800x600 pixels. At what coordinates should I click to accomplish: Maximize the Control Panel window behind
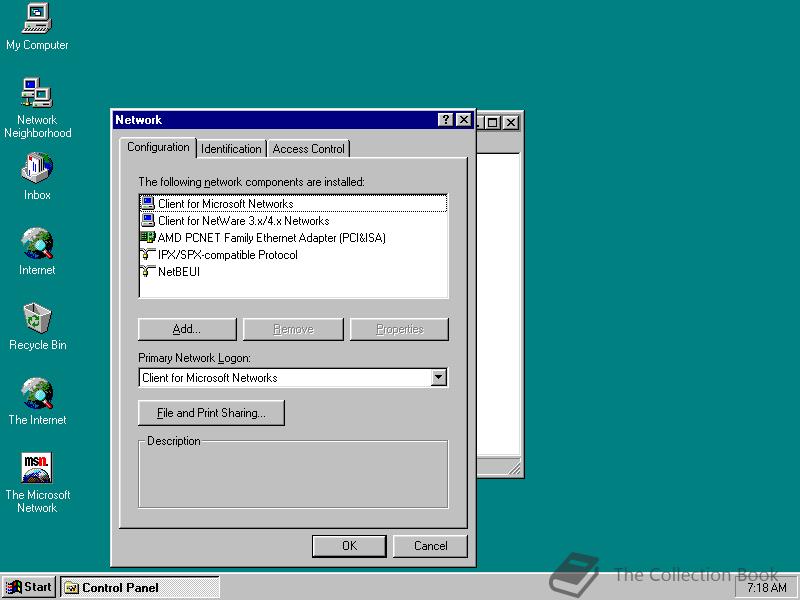pyautogui.click(x=493, y=122)
